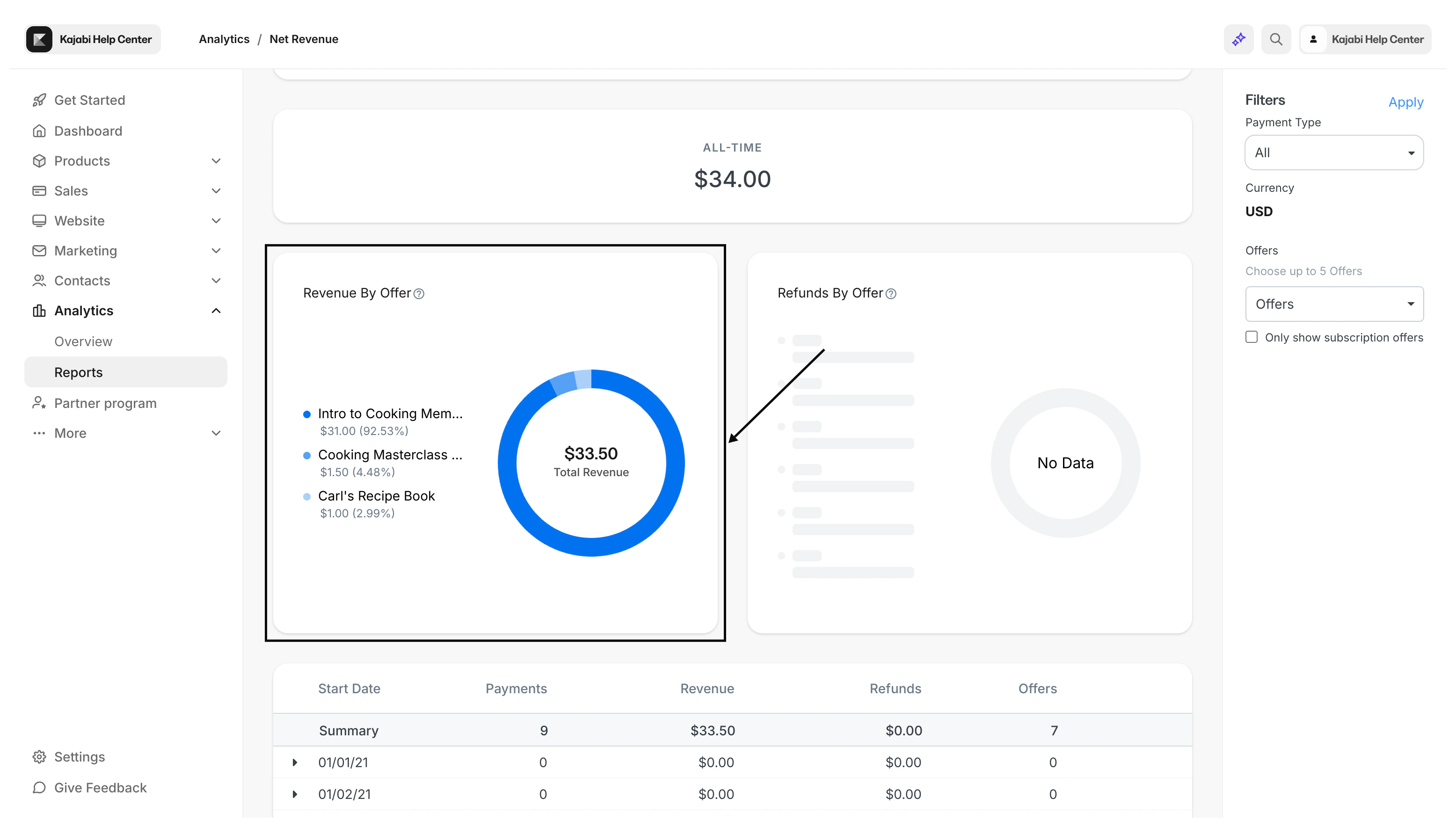Click the Apply filters link
The width and height of the screenshot is (1456, 827).
[1405, 102]
